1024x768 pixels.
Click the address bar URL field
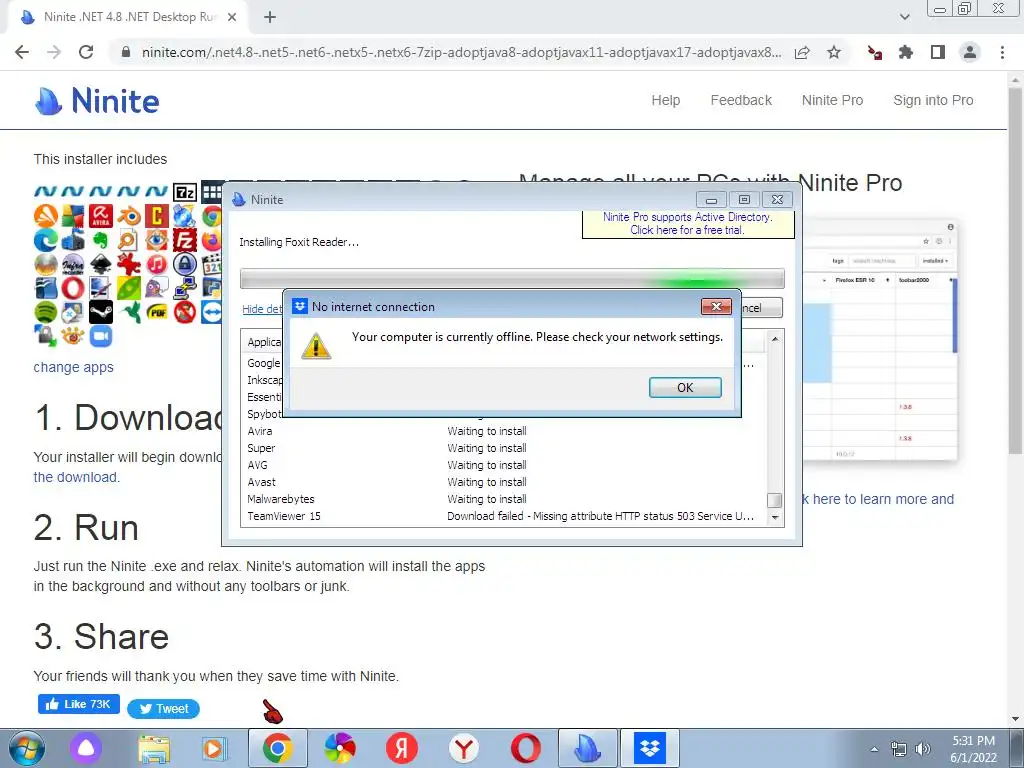click(x=461, y=52)
